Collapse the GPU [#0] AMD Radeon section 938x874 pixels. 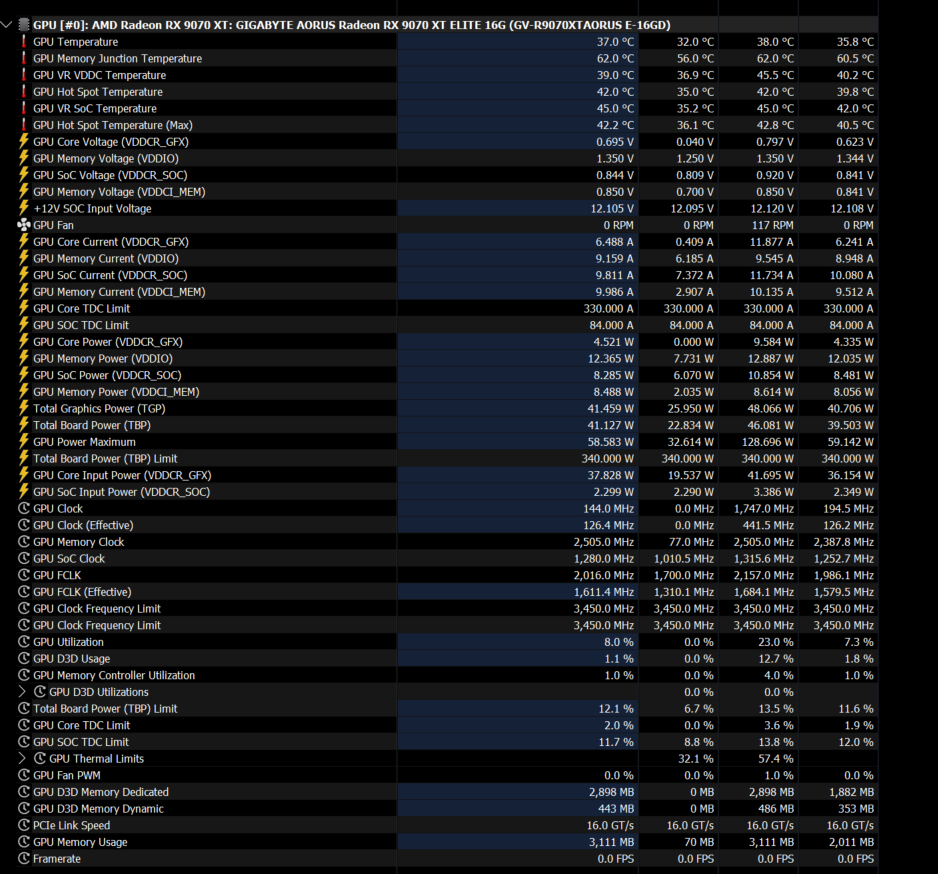coord(7,25)
